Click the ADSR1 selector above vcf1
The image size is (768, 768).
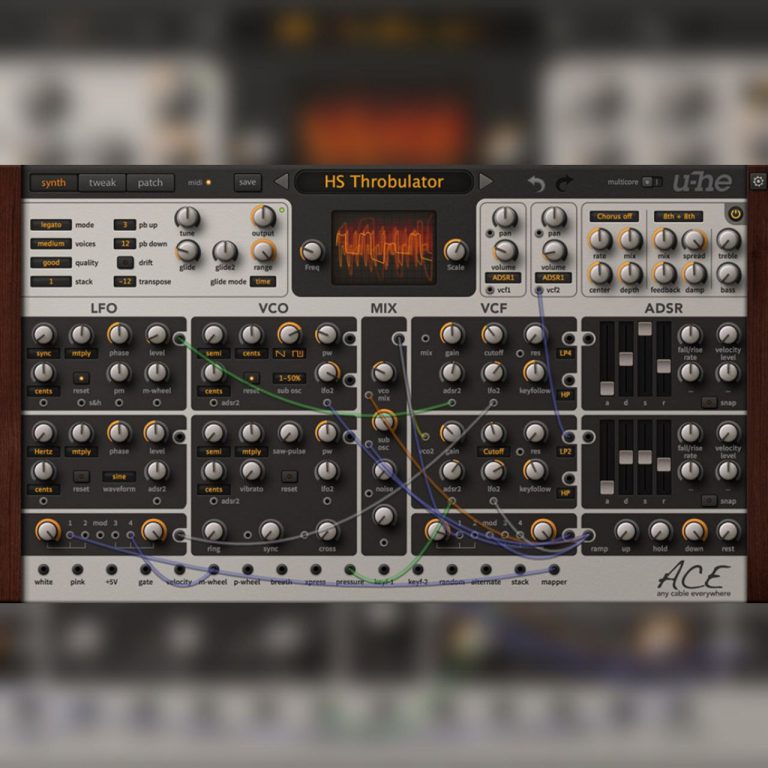tap(504, 278)
